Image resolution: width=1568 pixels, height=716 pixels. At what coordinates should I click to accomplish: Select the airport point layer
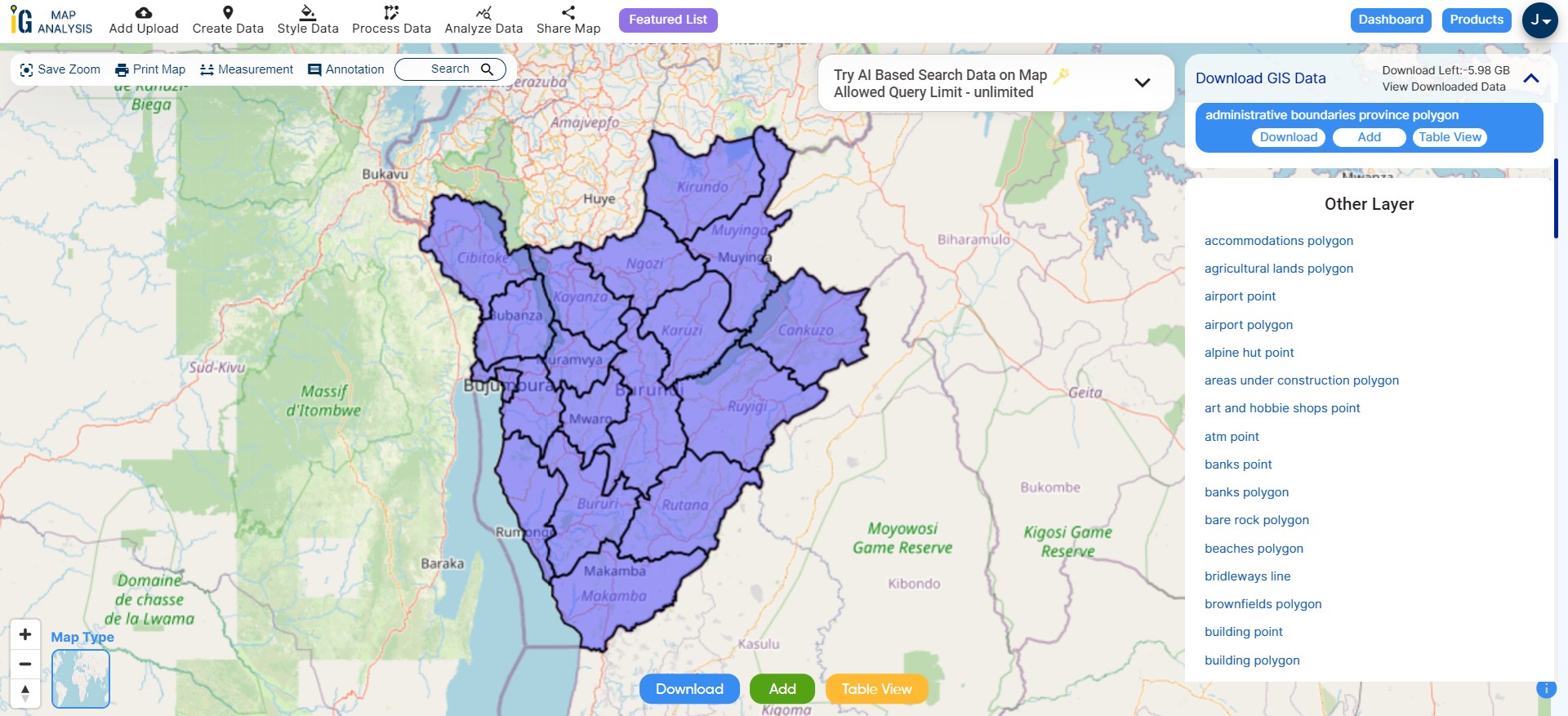tap(1240, 296)
